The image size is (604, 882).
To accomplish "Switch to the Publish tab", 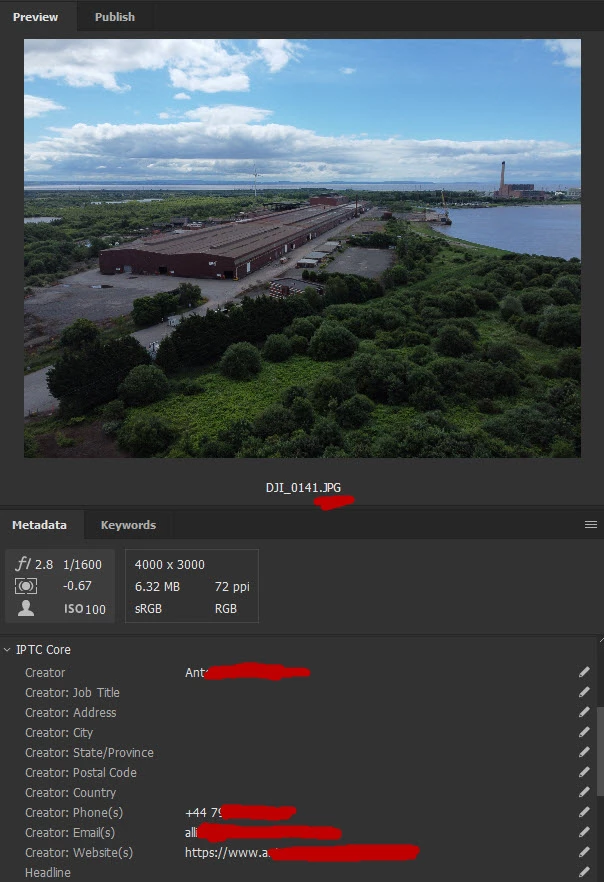I will pos(115,17).
